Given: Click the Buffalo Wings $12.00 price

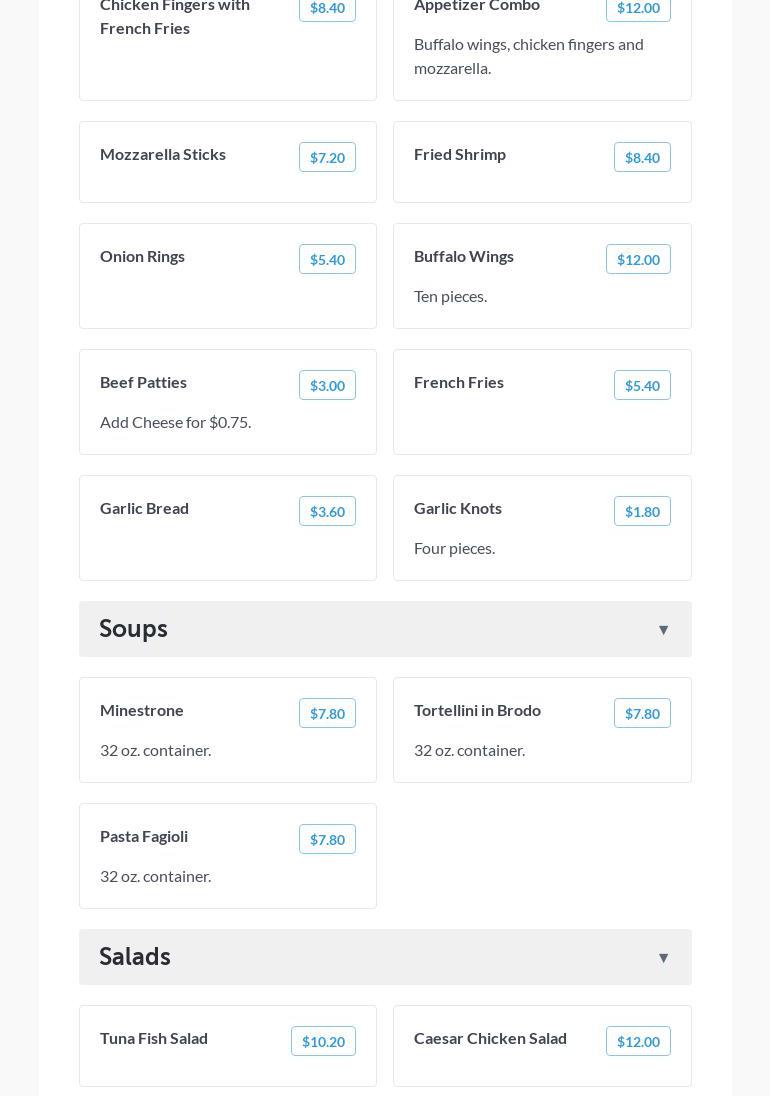Looking at the screenshot, I should coord(638,260).
